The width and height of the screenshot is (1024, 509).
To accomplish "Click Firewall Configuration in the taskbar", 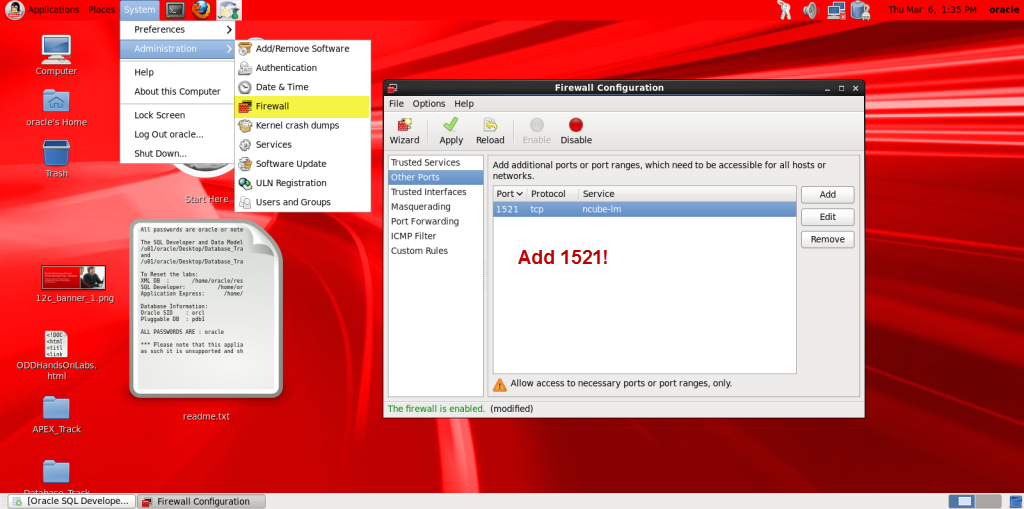I will pyautogui.click(x=202, y=501).
